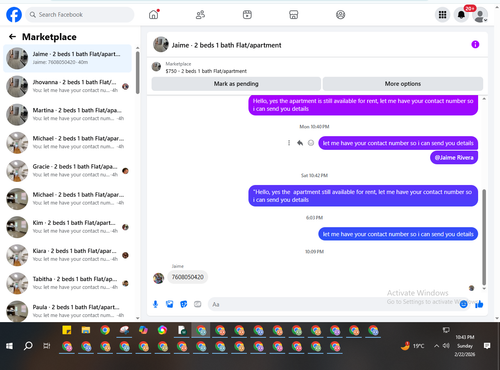
Task: Click the Sat 10:42 PM timestamp
Action: pyautogui.click(x=314, y=175)
